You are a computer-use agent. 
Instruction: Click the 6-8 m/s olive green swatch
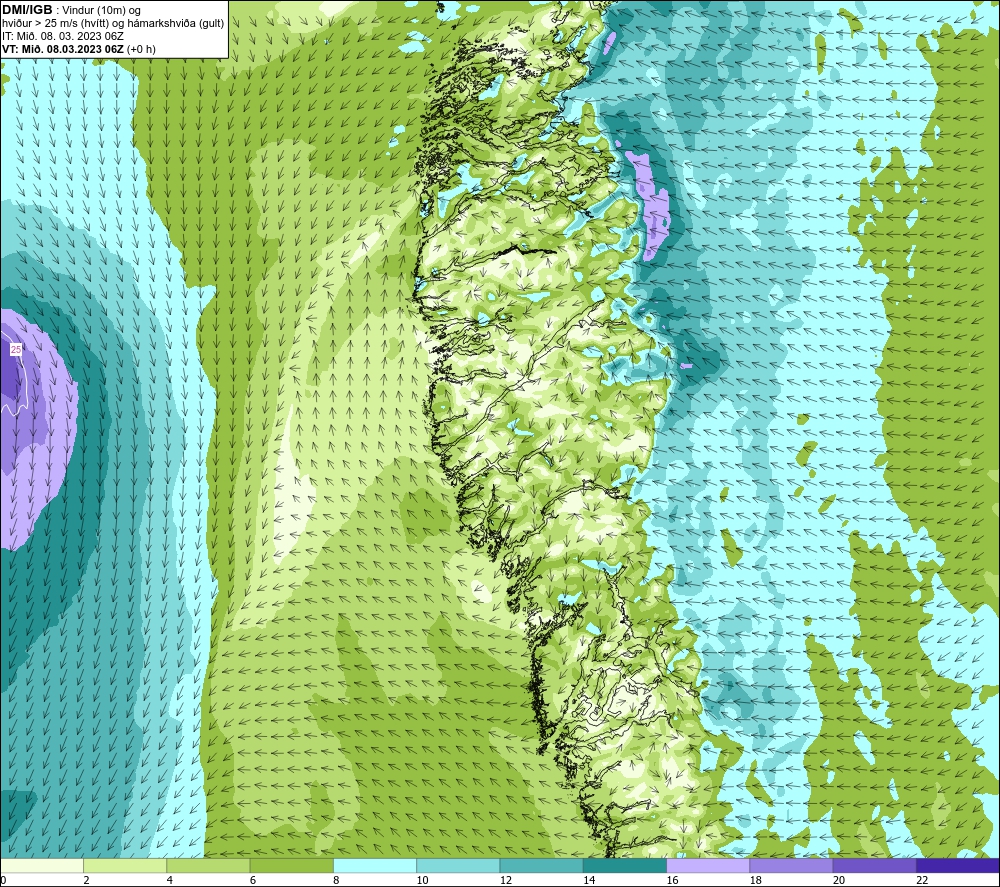tap(291, 865)
